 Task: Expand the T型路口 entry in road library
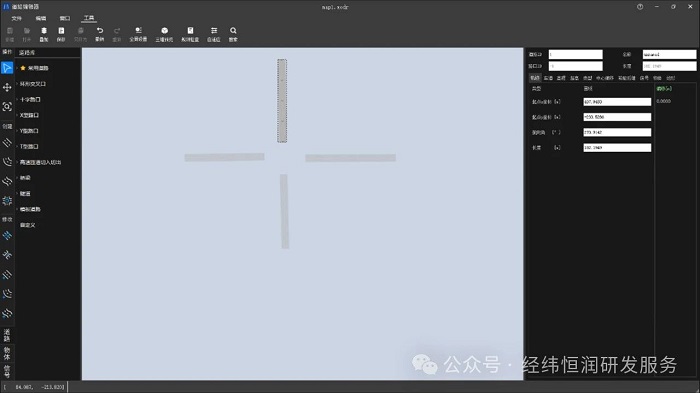(29, 146)
